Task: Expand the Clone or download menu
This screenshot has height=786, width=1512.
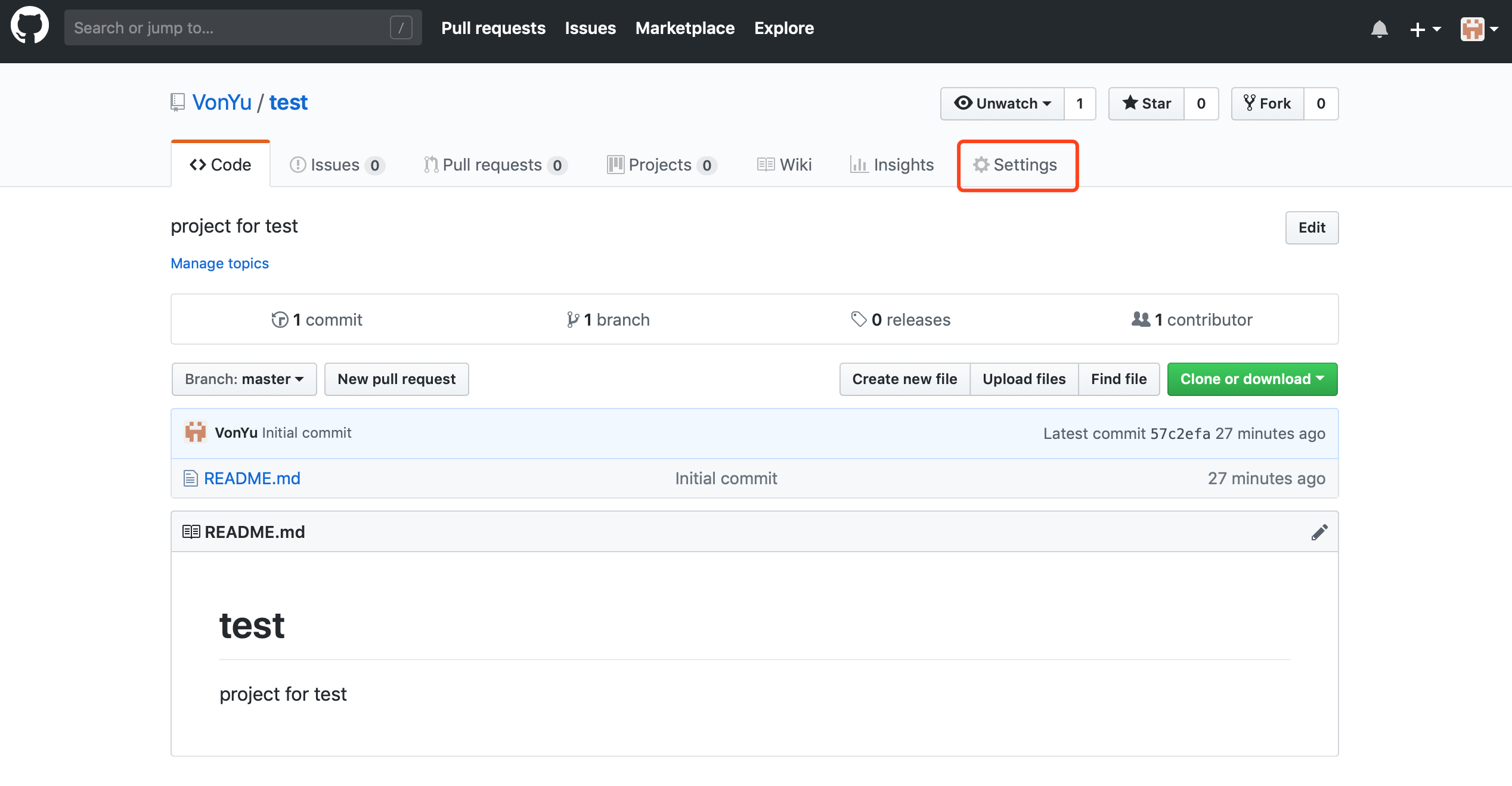Action: pos(1251,379)
